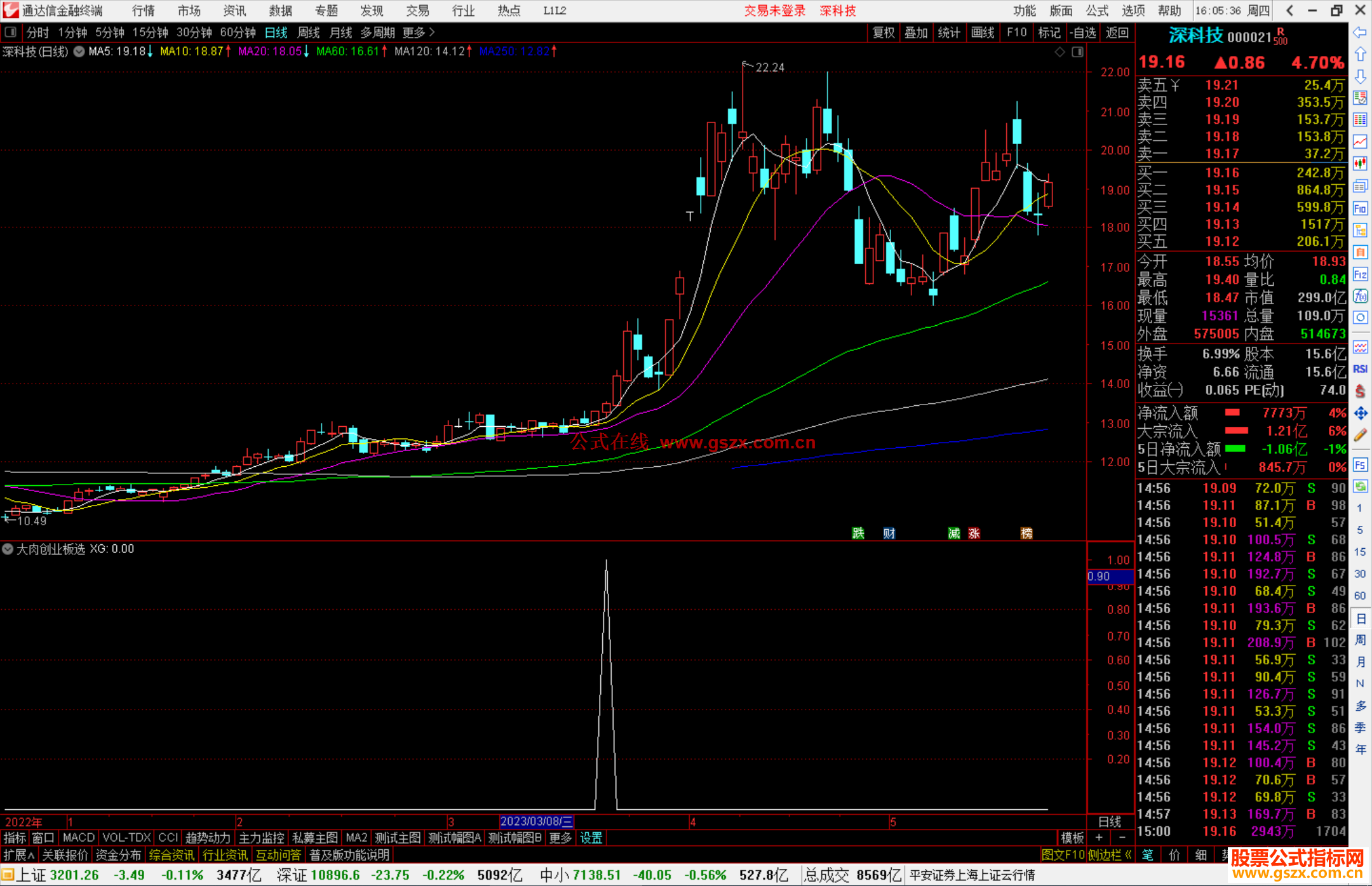
Task: Open the f(x) formula manager icon
Action: [1360, 296]
